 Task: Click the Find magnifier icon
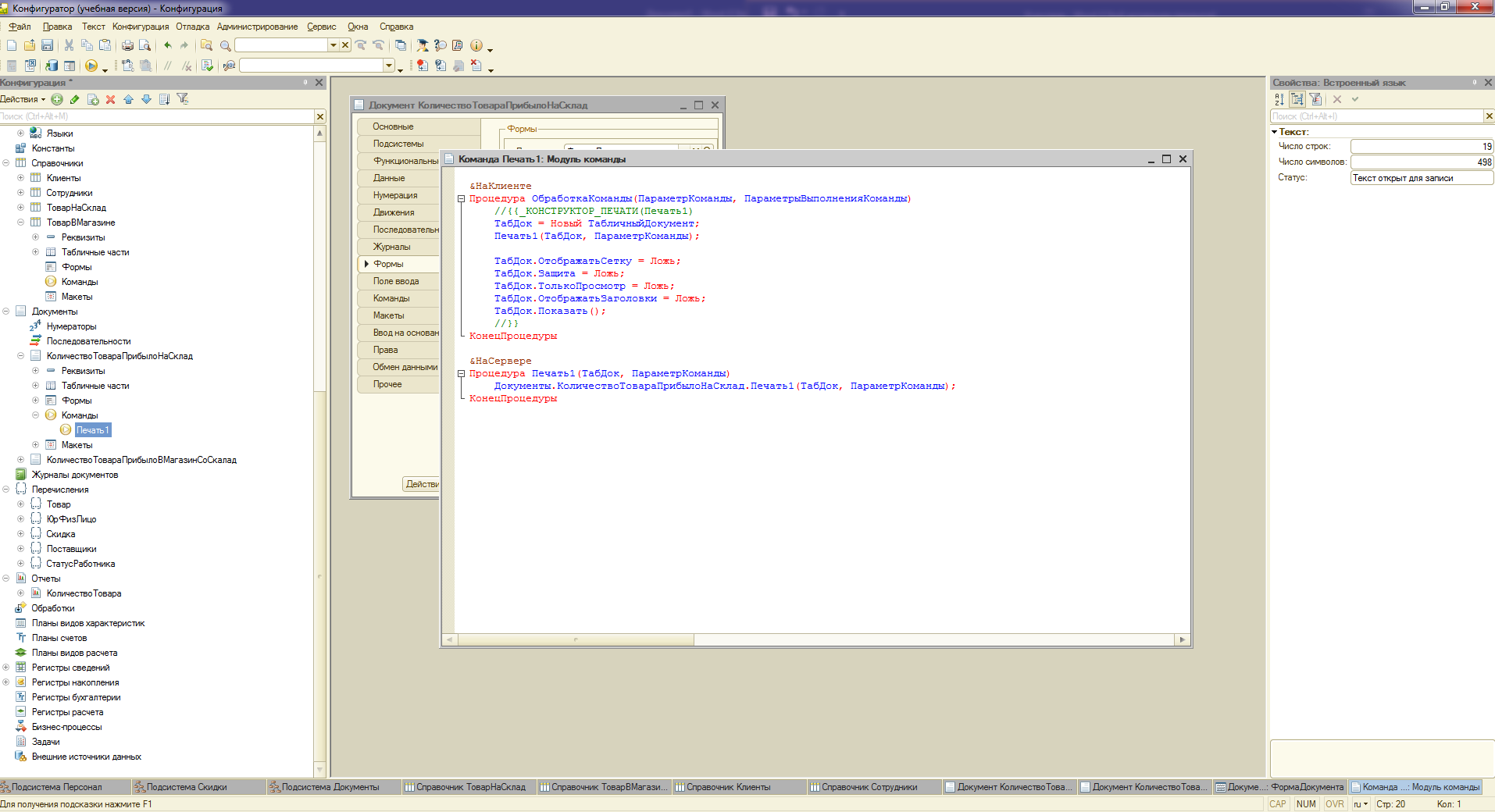click(225, 45)
